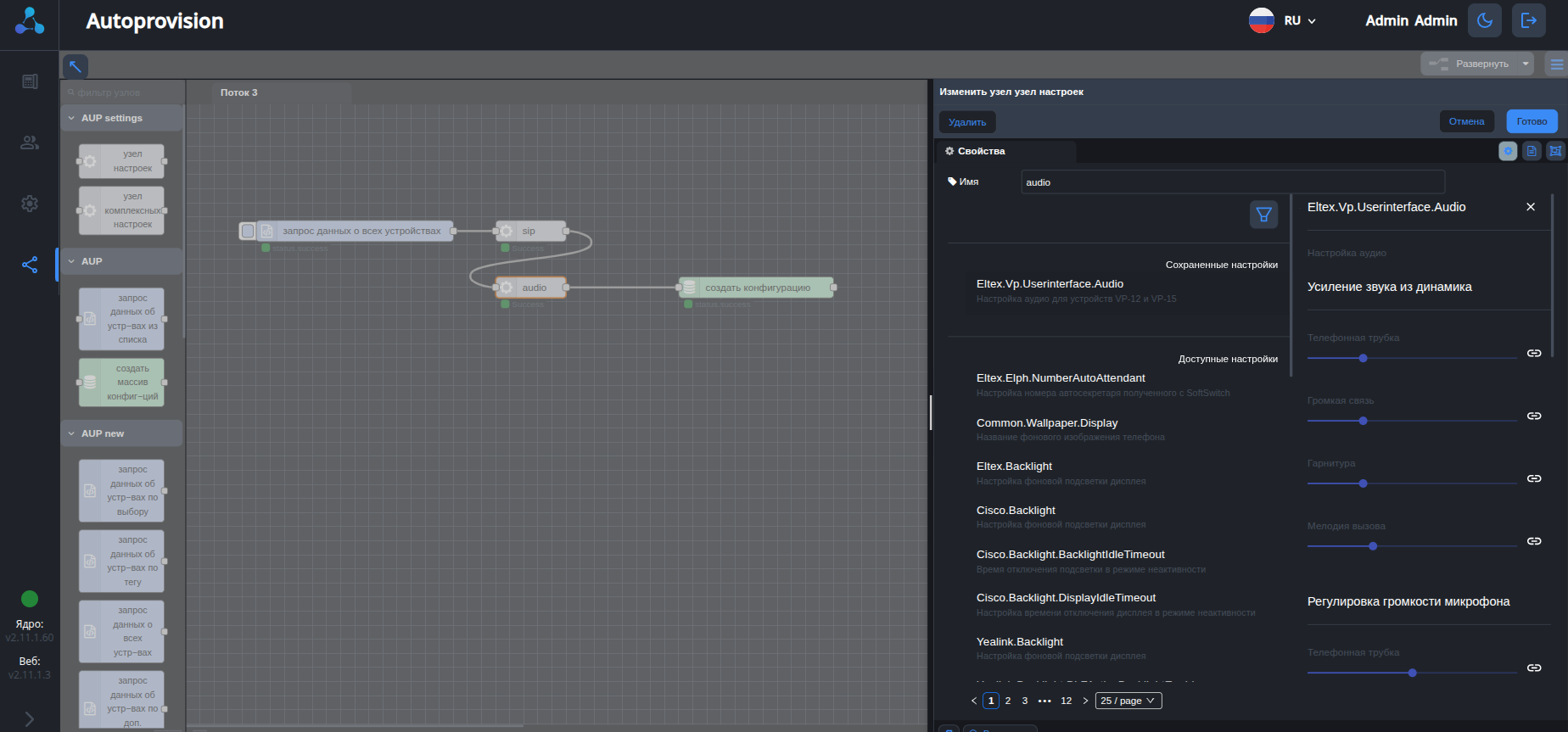The height and width of the screenshot is (732, 1568).
Task: Select the Свойства properties tab
Action: 981,151
